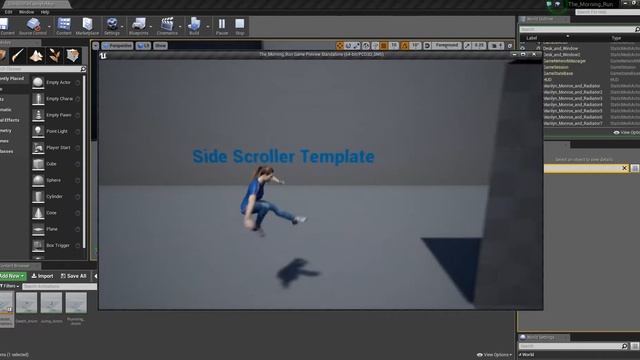Open the Recently Placed category
This screenshot has width=640, height=360.
click(x=14, y=78)
